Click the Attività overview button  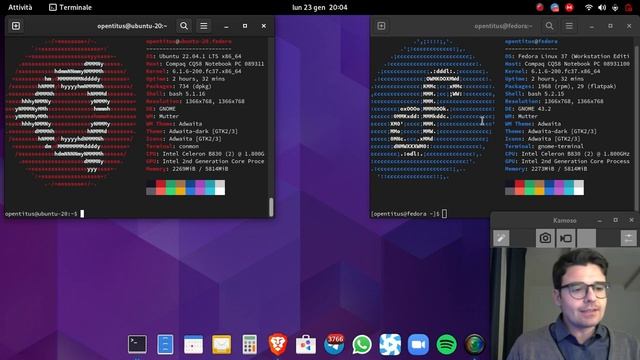point(20,7)
